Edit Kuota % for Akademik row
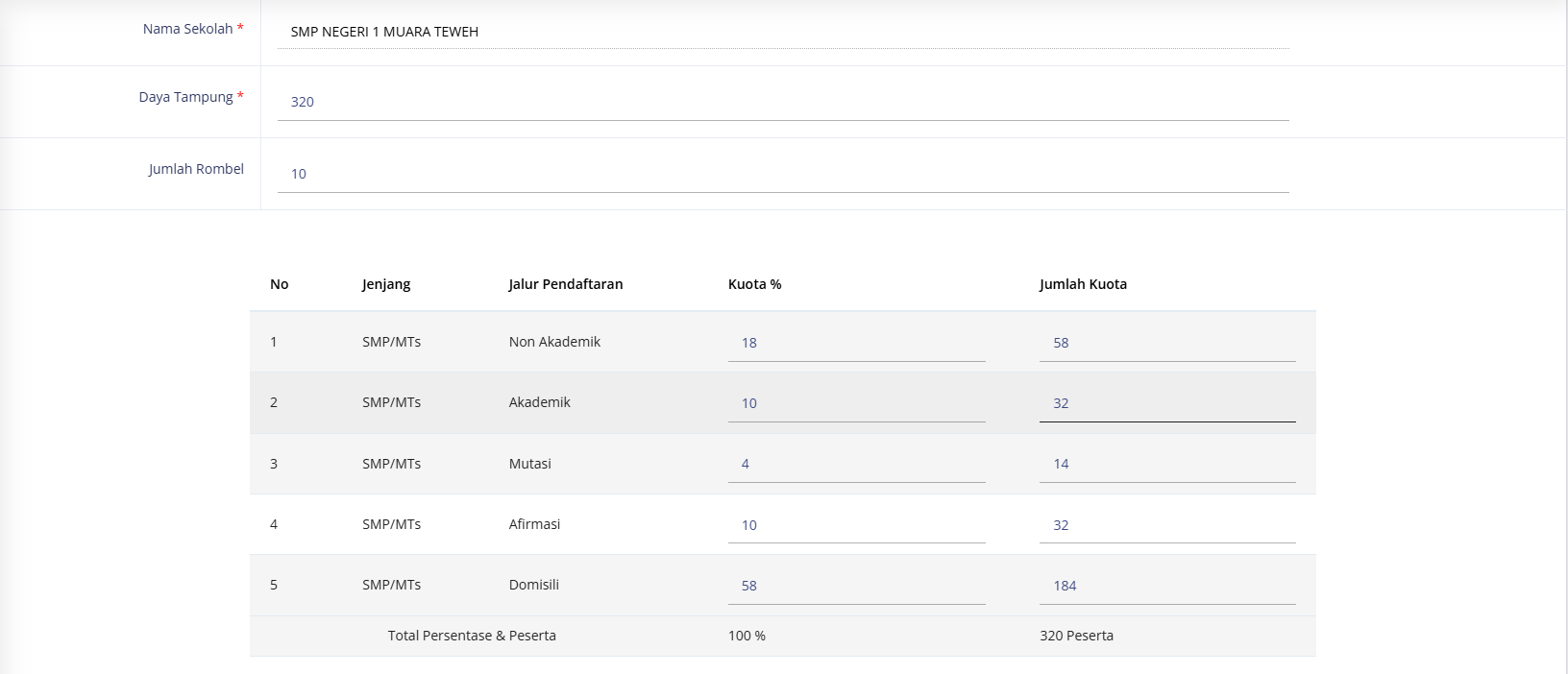1568x674 pixels. 856,403
